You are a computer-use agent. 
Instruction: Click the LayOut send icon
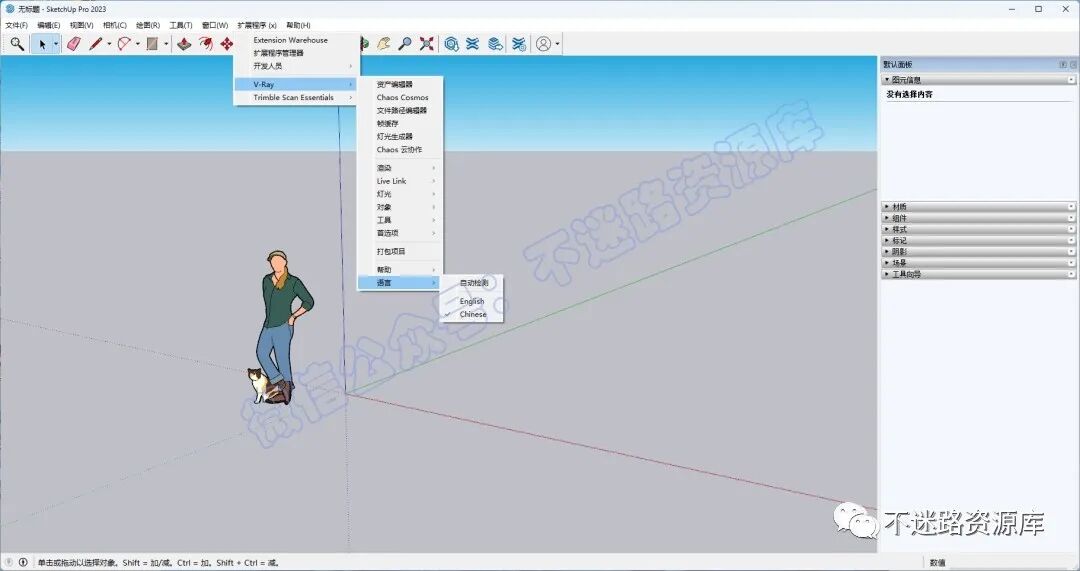tap(495, 44)
